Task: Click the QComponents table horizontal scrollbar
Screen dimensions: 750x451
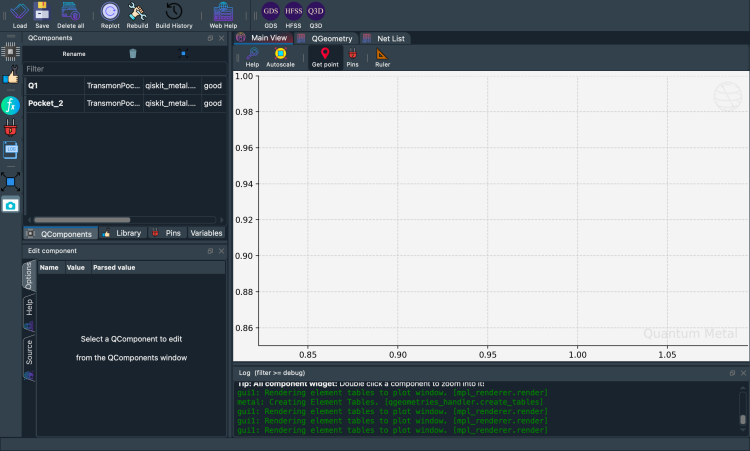Action: (x=82, y=220)
